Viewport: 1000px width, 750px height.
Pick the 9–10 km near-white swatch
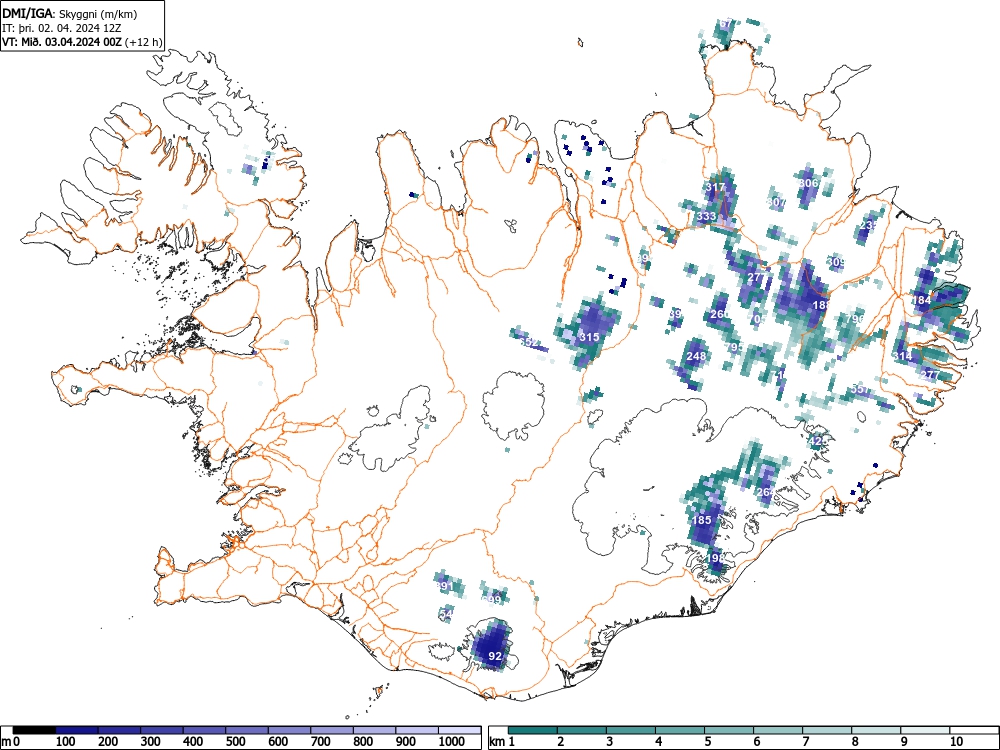pyautogui.click(x=925, y=730)
